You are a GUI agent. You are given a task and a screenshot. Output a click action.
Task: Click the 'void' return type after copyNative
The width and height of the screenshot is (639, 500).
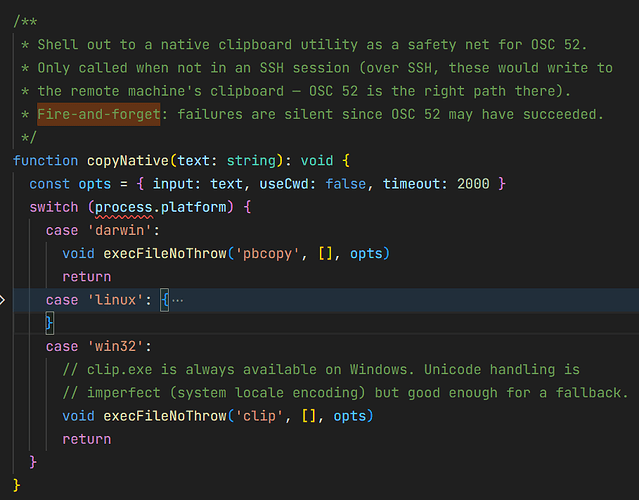coord(317,161)
